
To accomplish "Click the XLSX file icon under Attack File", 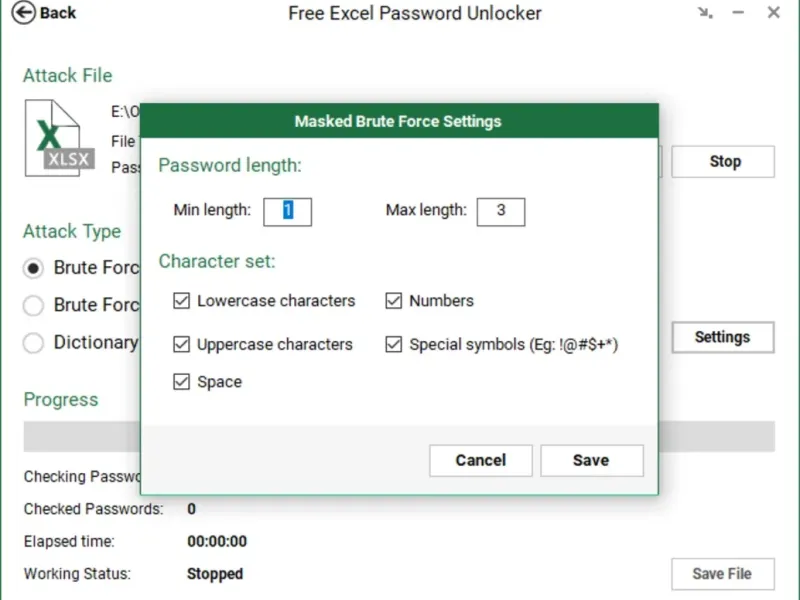I will (59, 138).
